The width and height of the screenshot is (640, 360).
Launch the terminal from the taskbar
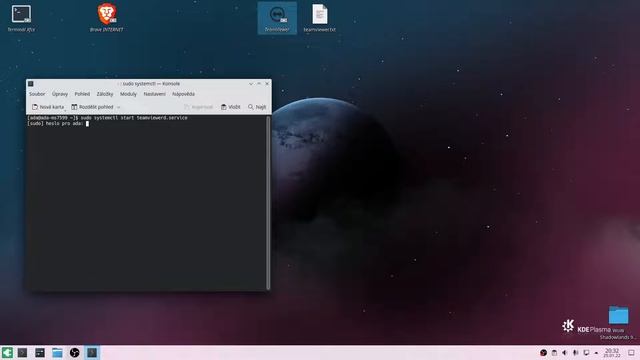pos(22,353)
